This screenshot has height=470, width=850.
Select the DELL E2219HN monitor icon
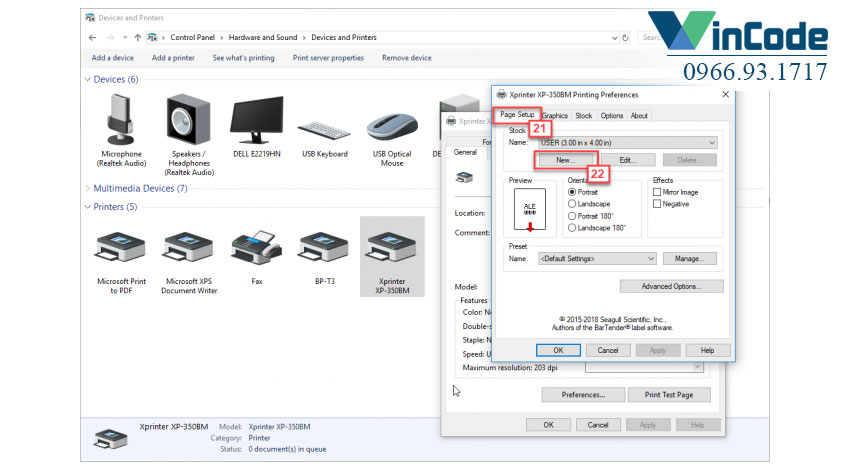[x=256, y=120]
